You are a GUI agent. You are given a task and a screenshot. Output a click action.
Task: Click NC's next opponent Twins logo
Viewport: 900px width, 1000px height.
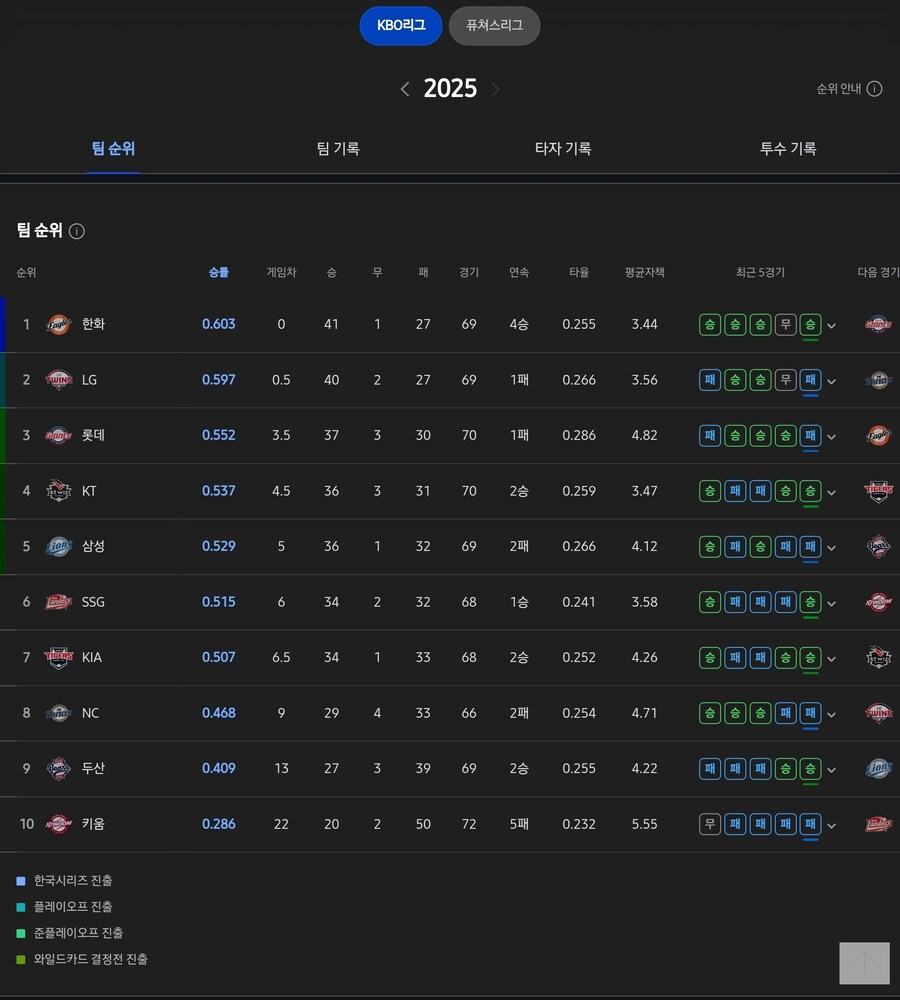(x=878, y=713)
